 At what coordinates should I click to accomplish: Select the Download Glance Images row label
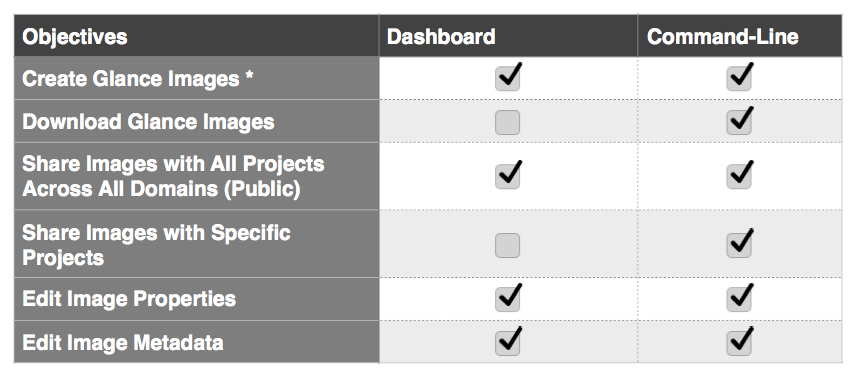pyautogui.click(x=148, y=122)
